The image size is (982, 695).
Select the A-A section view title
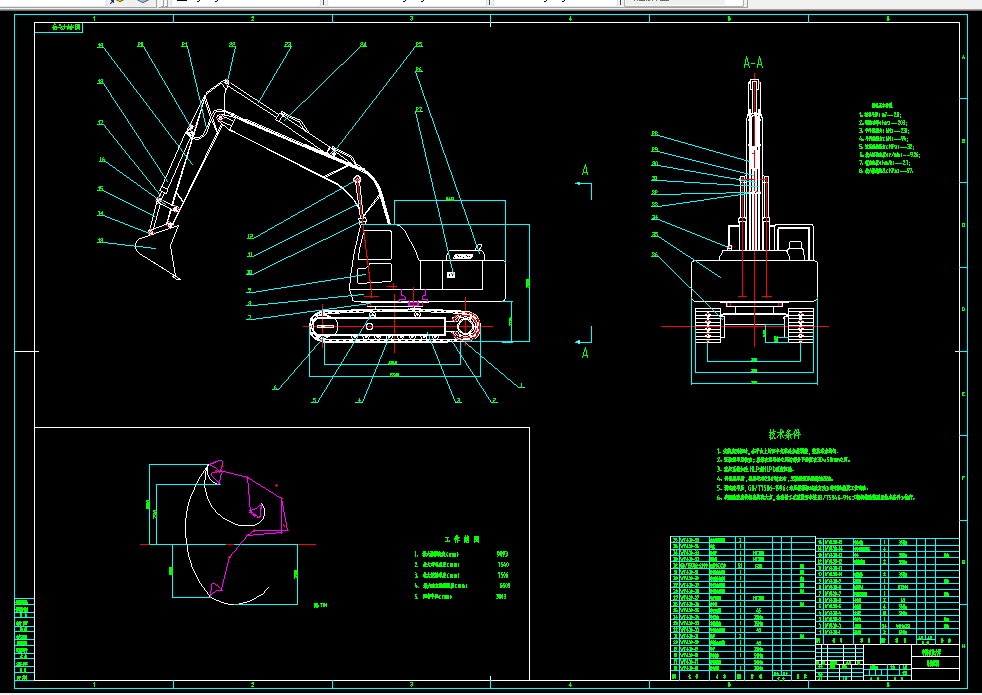click(753, 63)
